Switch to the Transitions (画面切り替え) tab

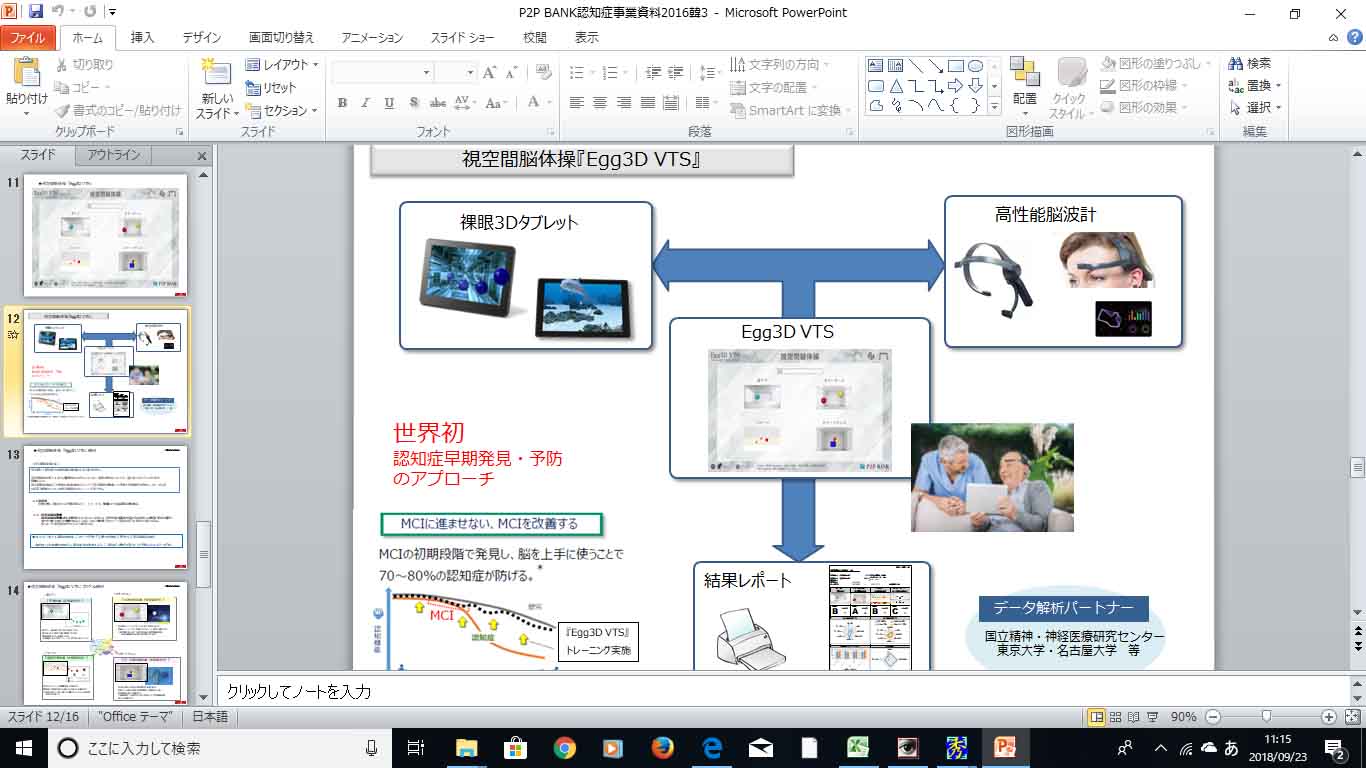(282, 38)
